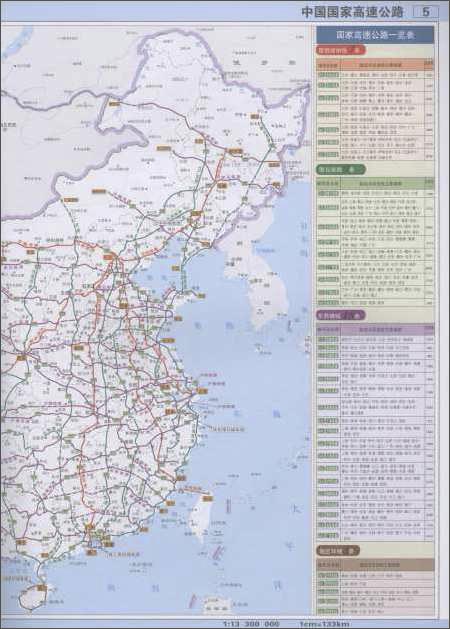Click the first green route badge in radial table

[x=328, y=75]
